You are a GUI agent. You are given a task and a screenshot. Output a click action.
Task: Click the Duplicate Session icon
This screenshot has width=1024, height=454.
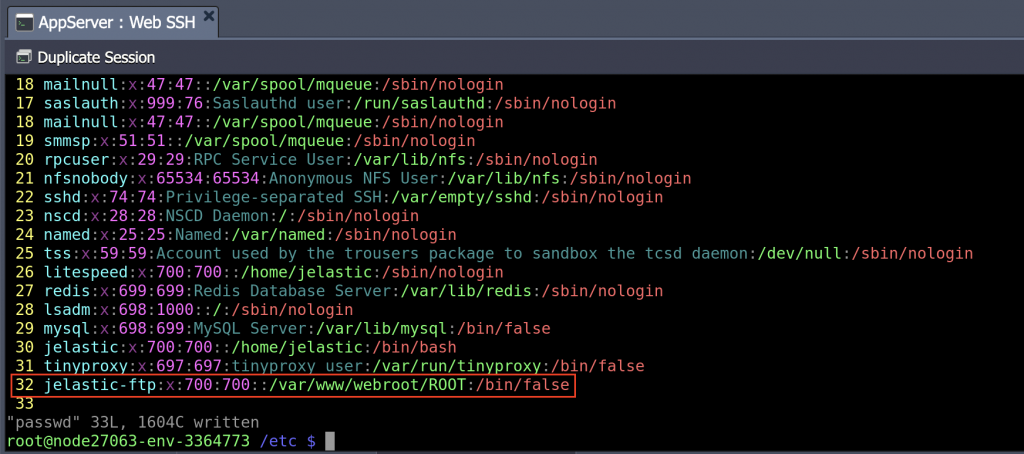tap(24, 57)
